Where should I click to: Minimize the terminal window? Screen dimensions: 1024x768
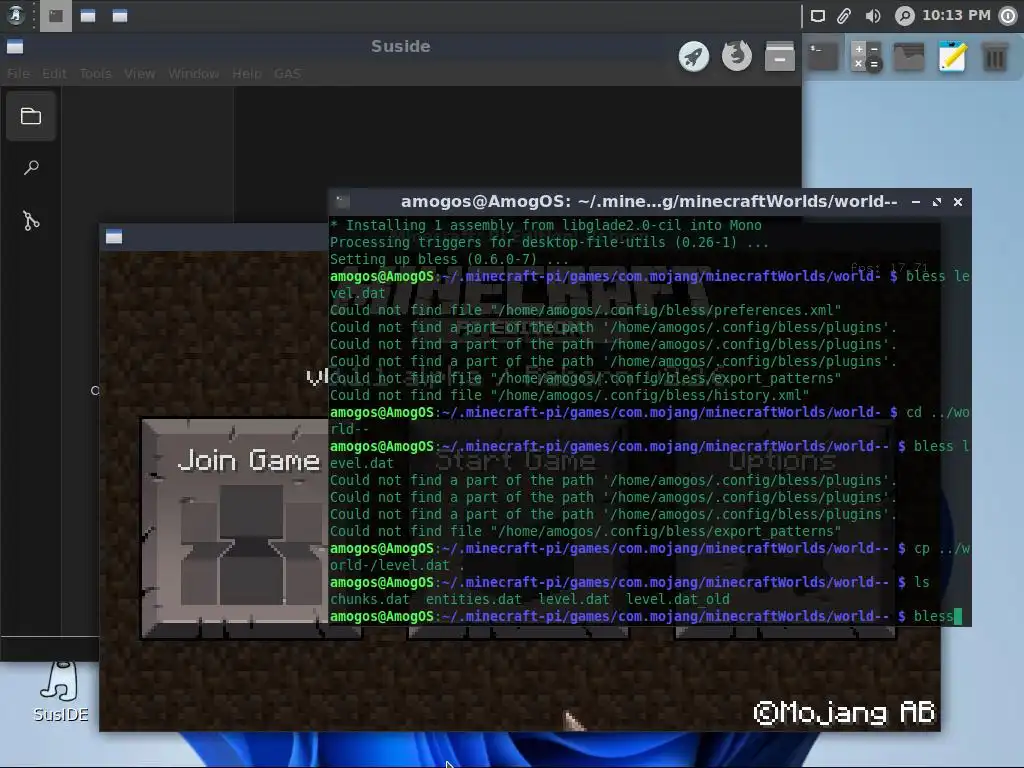[916, 202]
